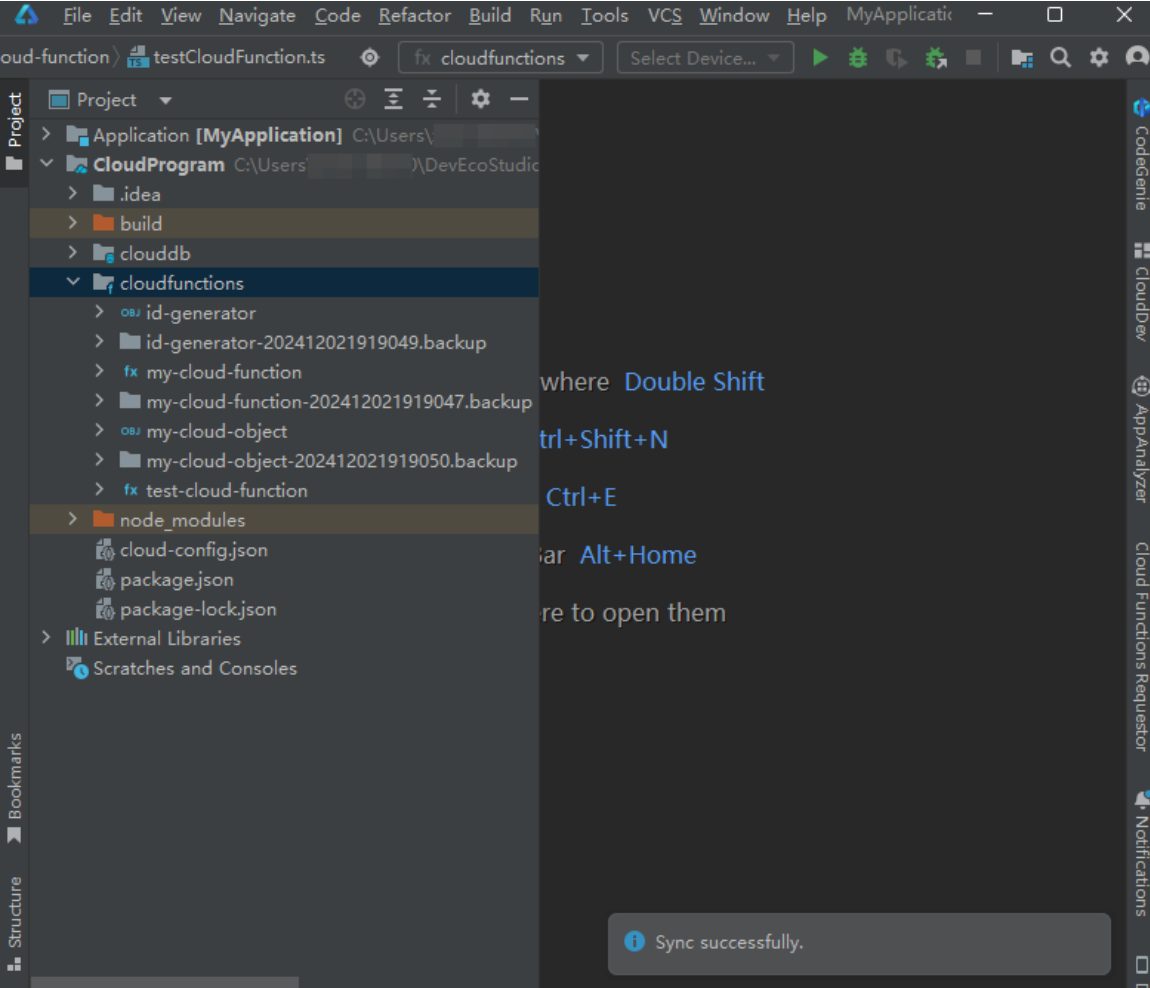Toggle the CodeGenie side panel
Image resolution: width=1150 pixels, height=988 pixels.
1140,154
